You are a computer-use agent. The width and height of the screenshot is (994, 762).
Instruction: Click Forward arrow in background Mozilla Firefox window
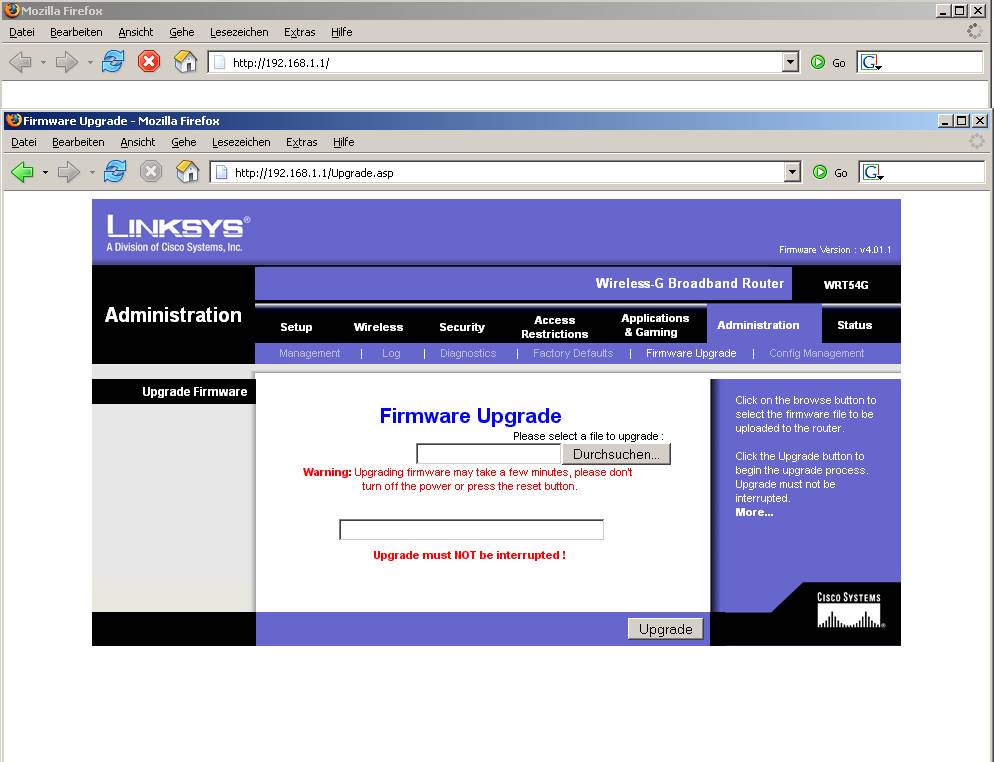(66, 62)
